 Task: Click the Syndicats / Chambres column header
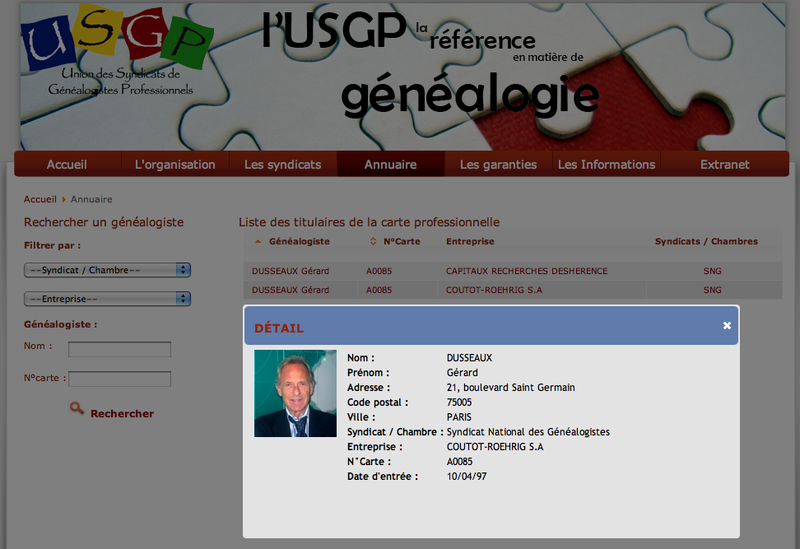[706, 241]
